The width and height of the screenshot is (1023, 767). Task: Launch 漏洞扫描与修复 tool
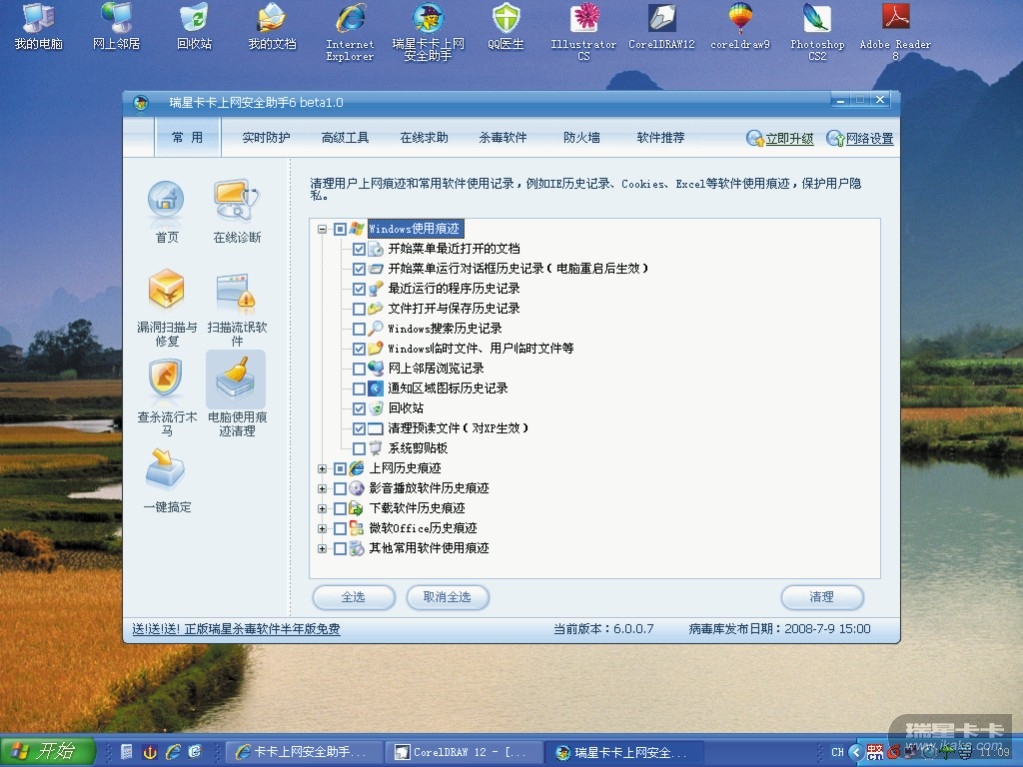(x=166, y=288)
